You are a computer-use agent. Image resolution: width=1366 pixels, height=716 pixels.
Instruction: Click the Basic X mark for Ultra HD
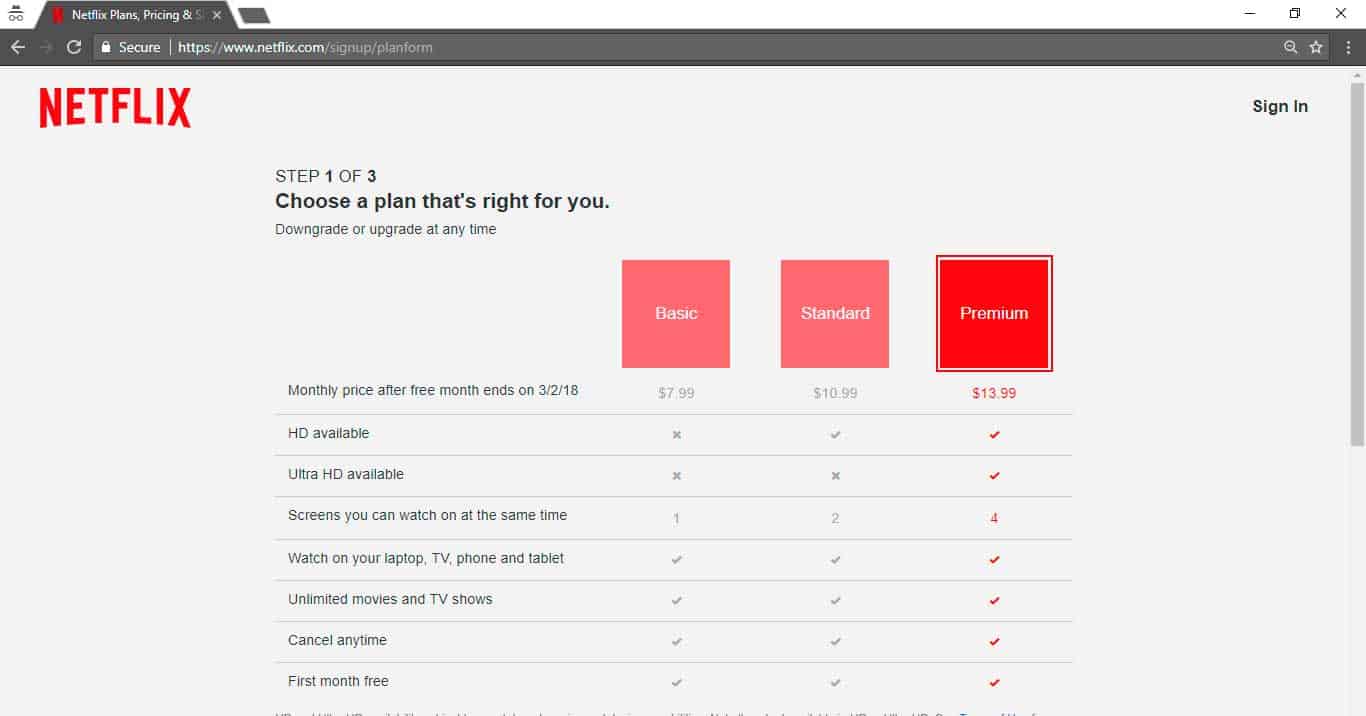(x=676, y=476)
